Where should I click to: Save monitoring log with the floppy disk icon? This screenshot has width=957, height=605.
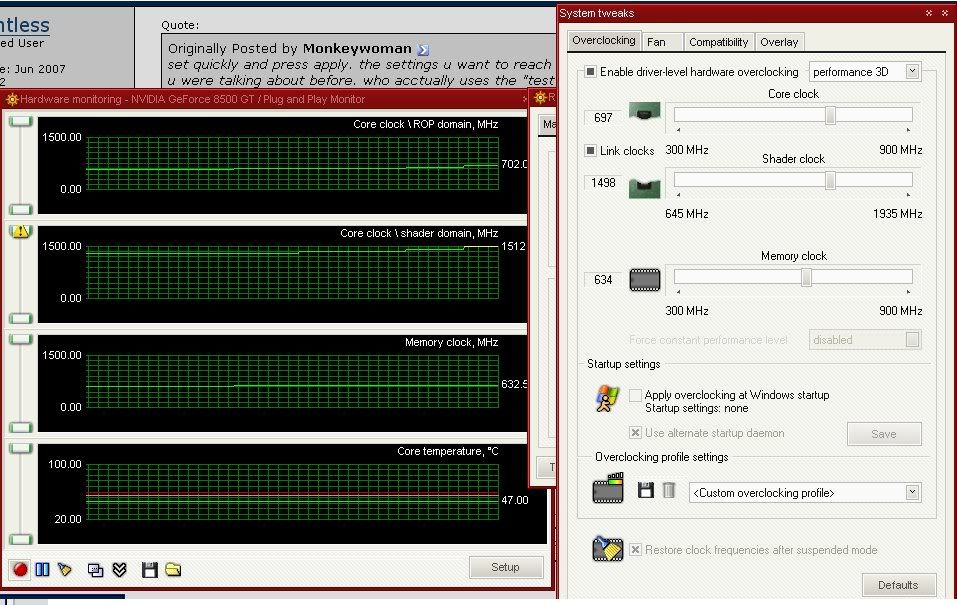point(150,569)
